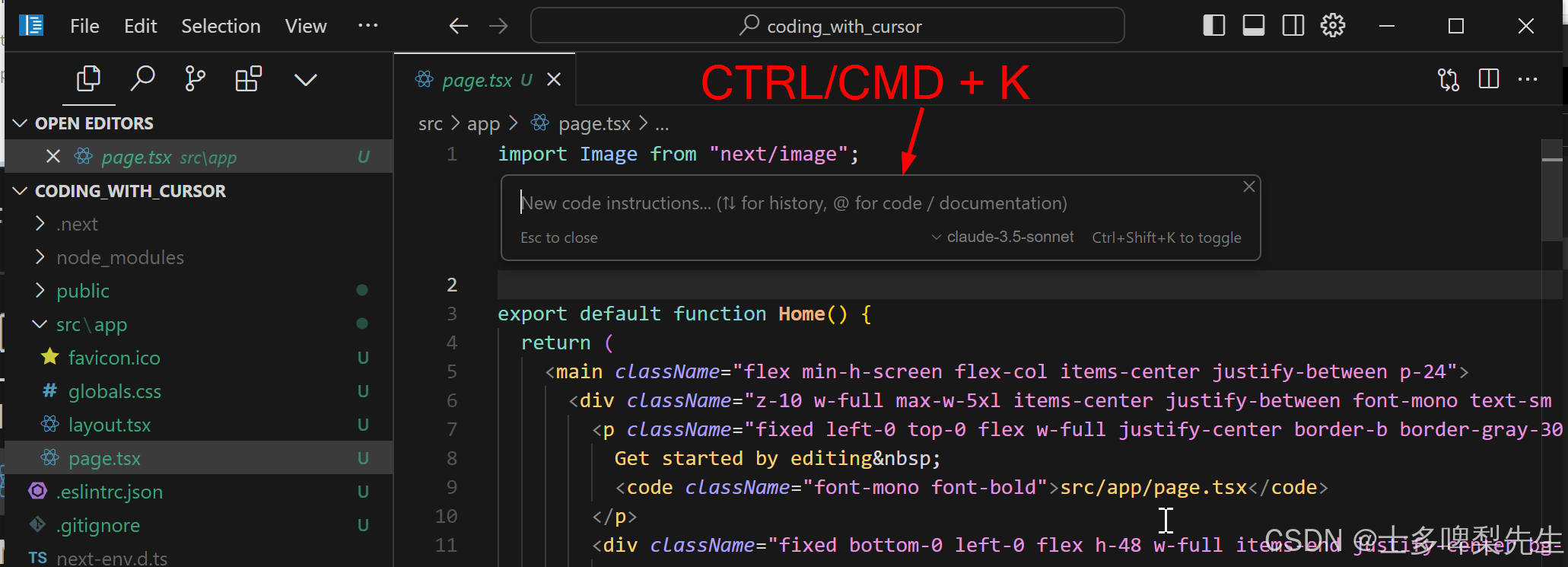The width and height of the screenshot is (1568, 567).
Task: Click 'Get started by editing' code text
Action: [x=743, y=458]
